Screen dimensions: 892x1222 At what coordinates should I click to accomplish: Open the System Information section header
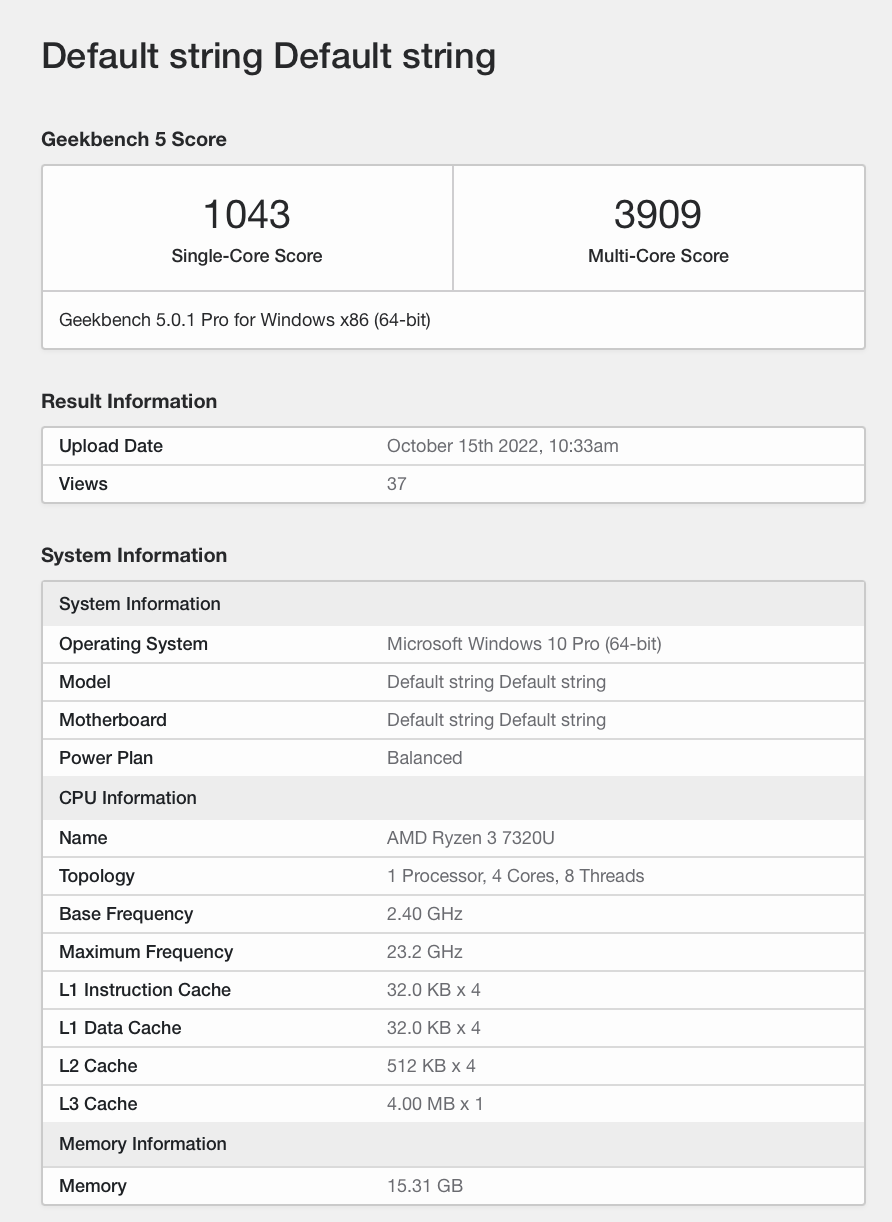pyautogui.click(x=133, y=555)
